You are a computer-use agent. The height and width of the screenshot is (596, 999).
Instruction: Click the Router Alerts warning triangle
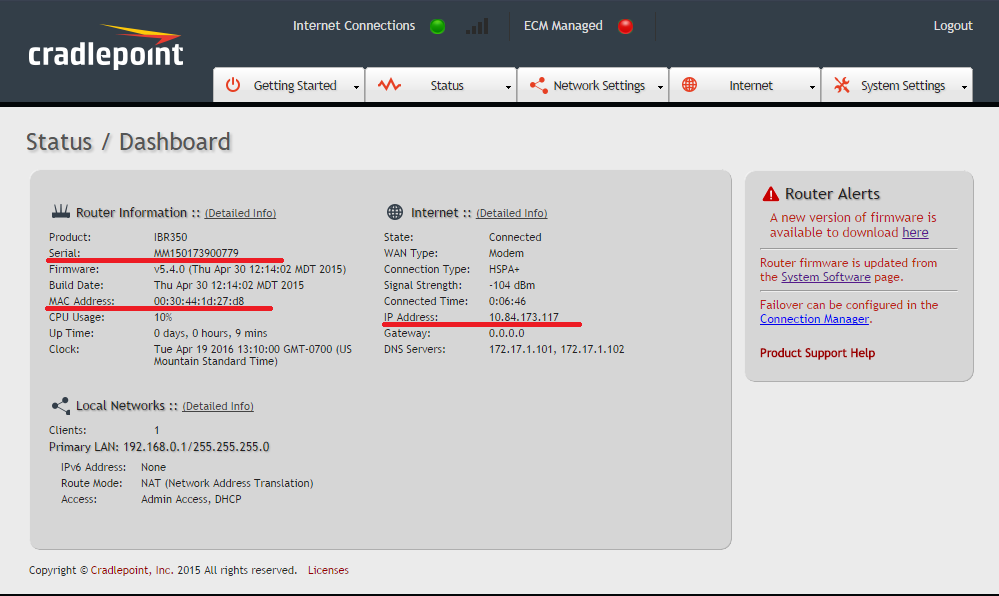(771, 194)
